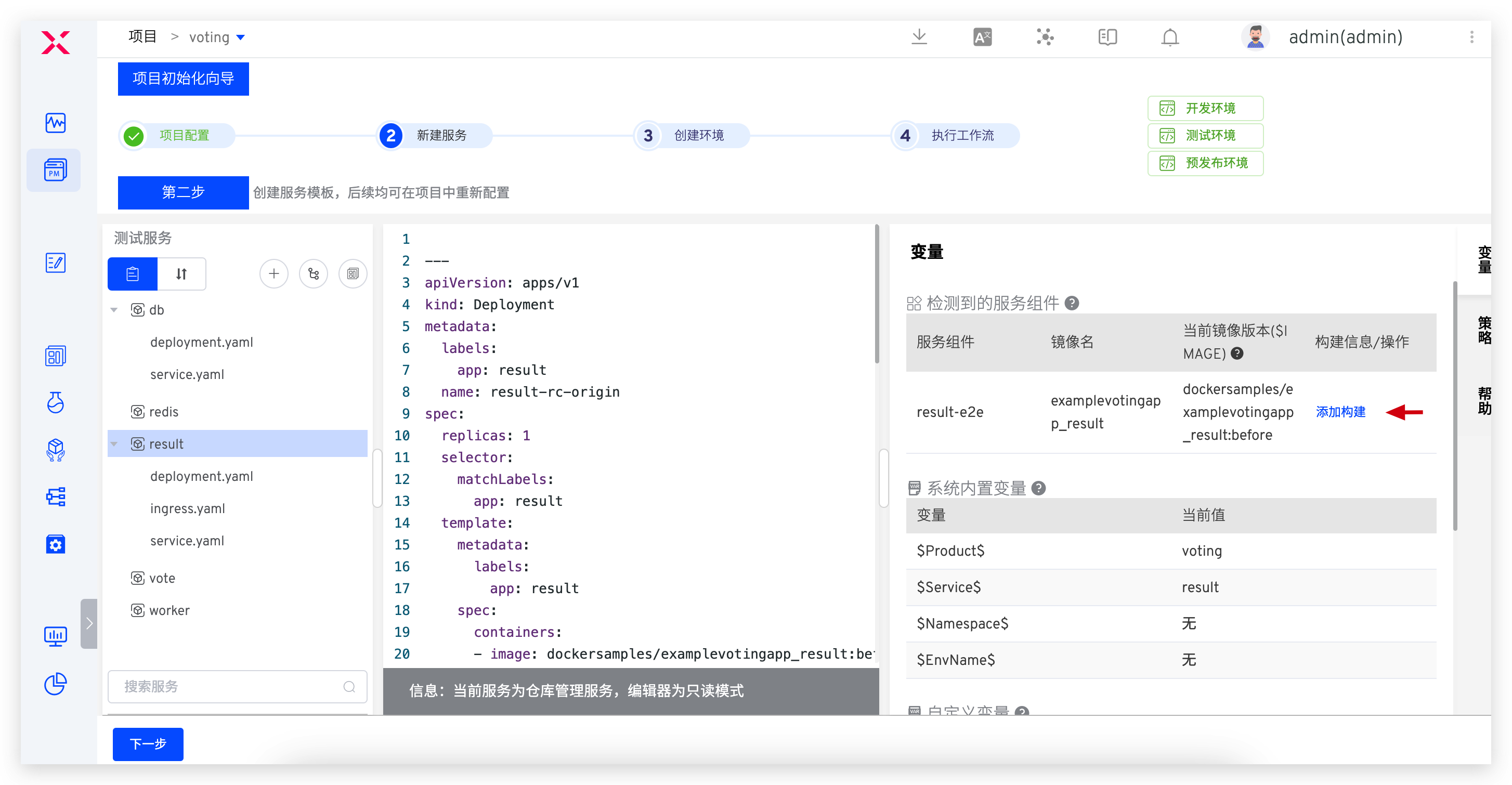Switch to the 帮助 side tab
The width and height of the screenshot is (1512, 785).
[1483, 401]
